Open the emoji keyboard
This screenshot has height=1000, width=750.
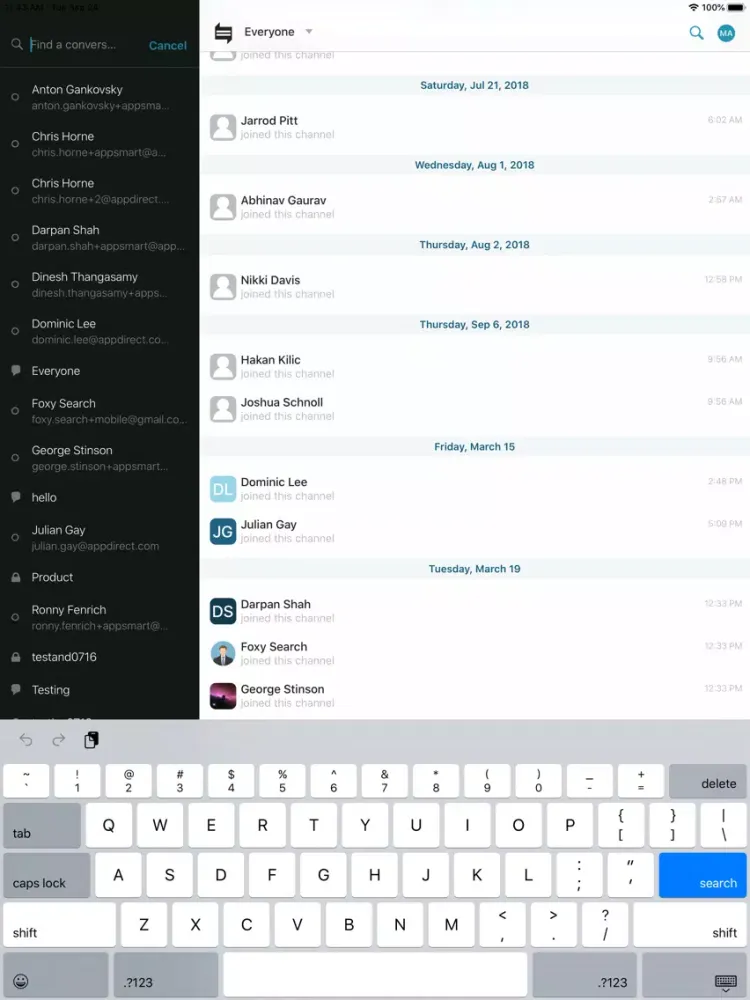20,981
